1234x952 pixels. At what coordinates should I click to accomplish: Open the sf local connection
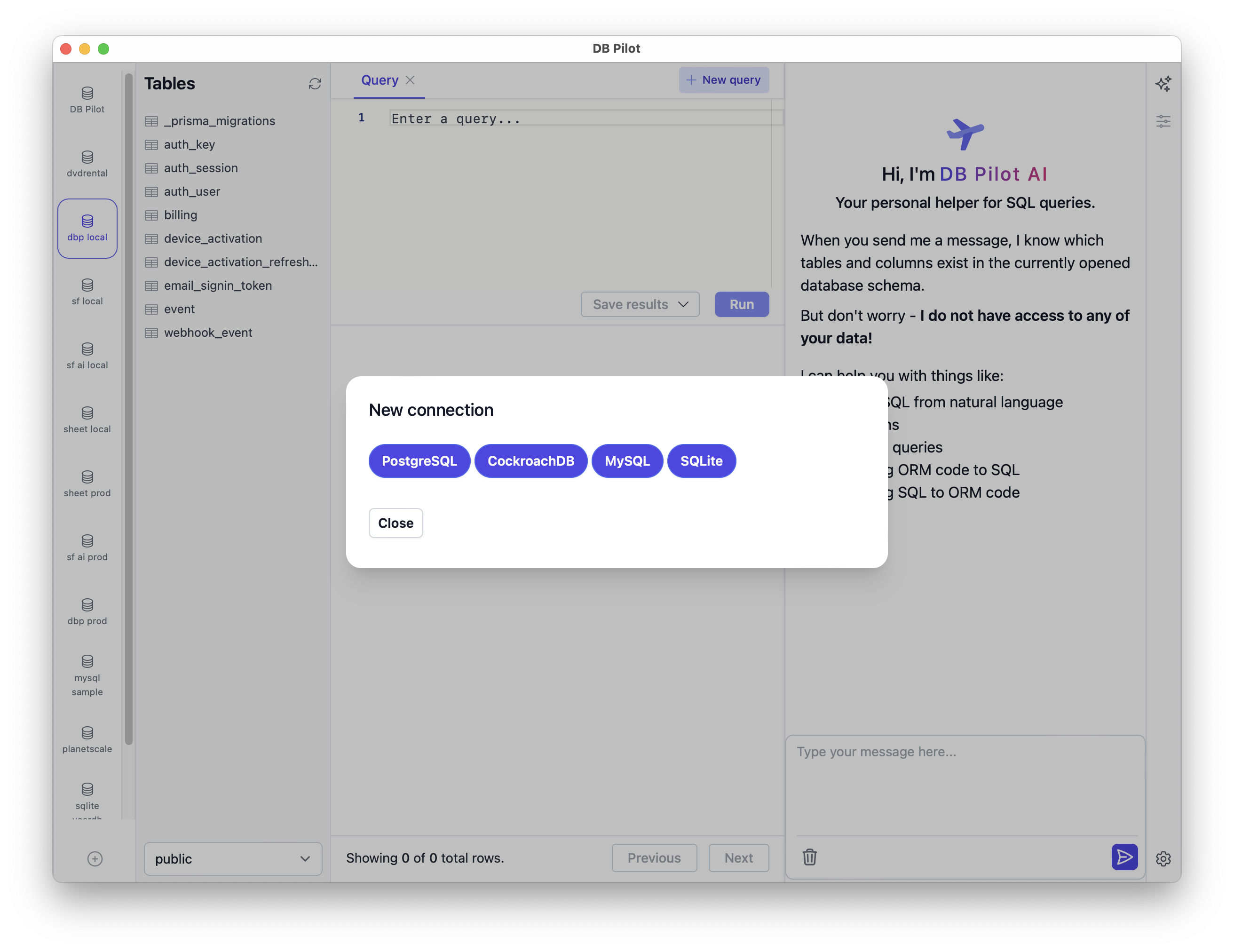(x=87, y=292)
